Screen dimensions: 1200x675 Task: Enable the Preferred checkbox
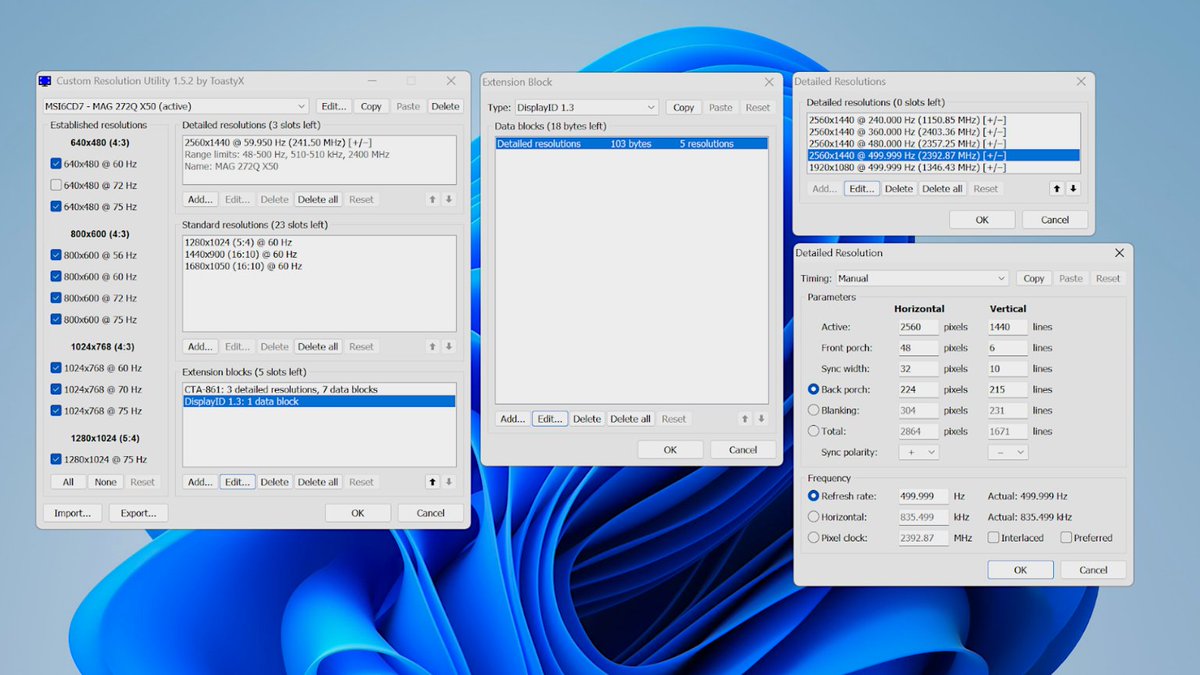(x=1066, y=537)
